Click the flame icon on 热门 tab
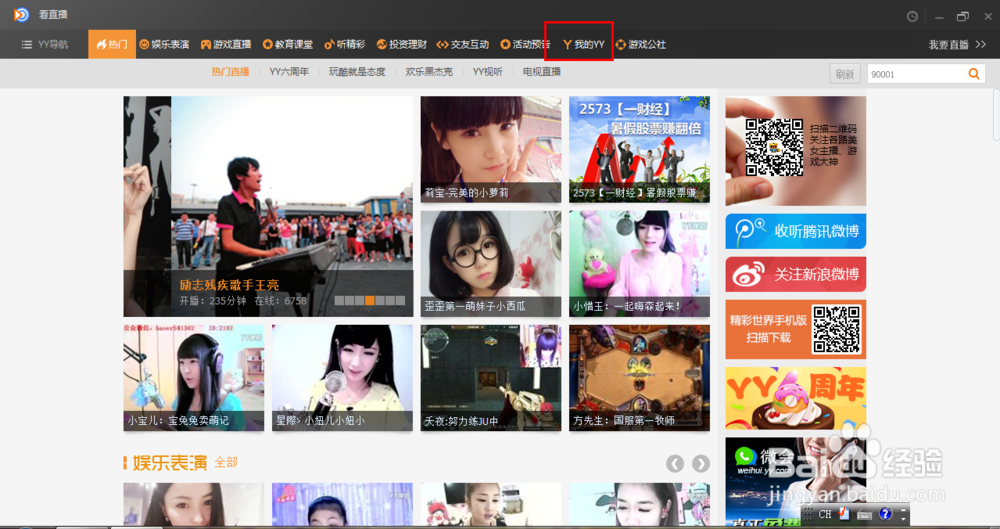Screen dimensions: 1000x529 click(x=101, y=45)
